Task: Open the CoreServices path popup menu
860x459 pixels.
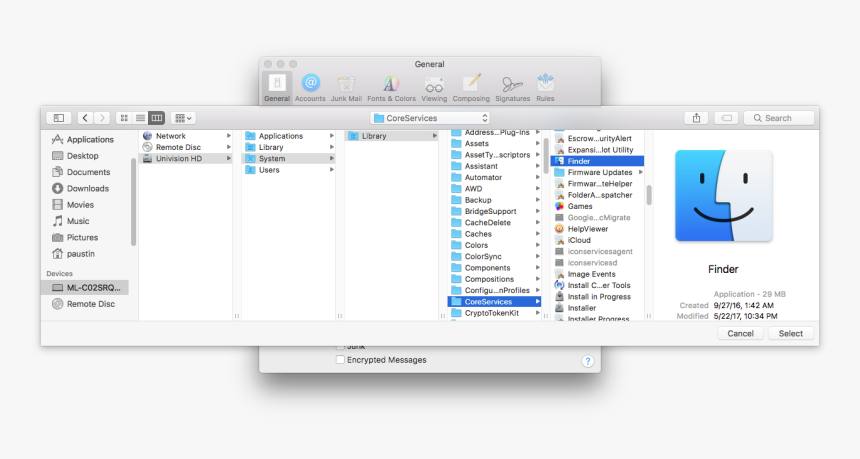Action: (430, 118)
